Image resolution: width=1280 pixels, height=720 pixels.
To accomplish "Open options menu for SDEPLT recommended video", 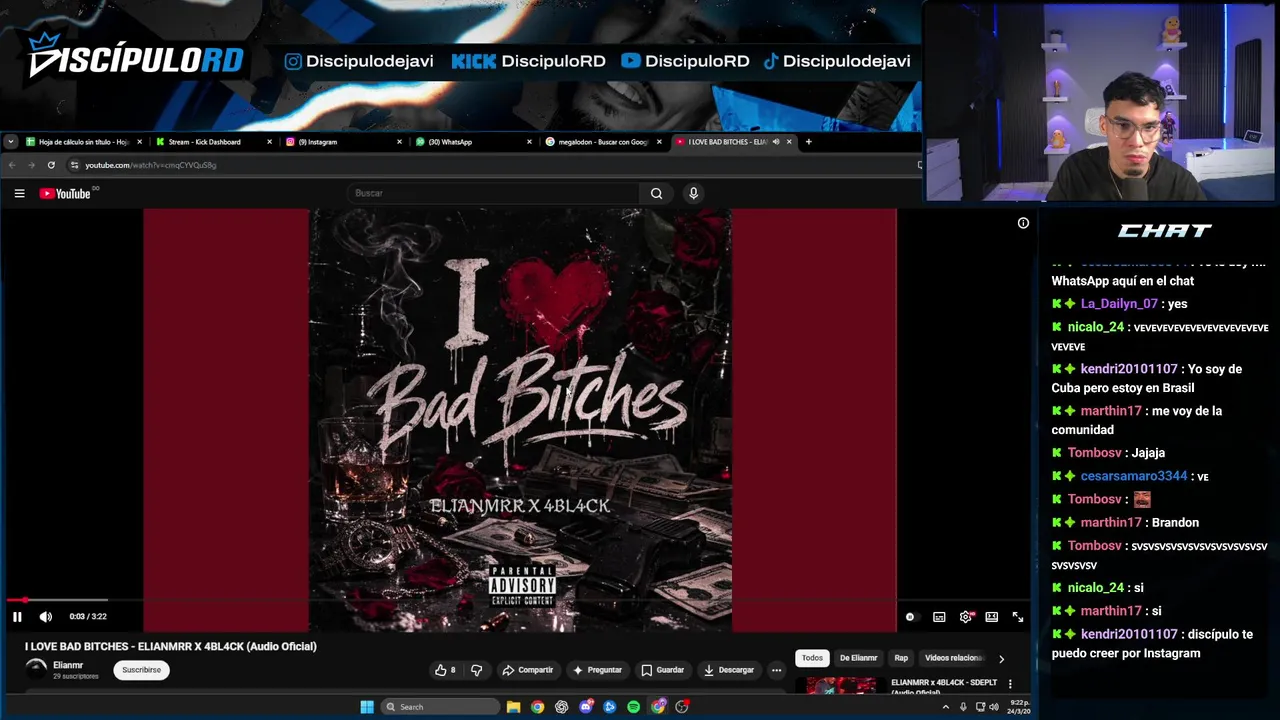I will pyautogui.click(x=1010, y=684).
